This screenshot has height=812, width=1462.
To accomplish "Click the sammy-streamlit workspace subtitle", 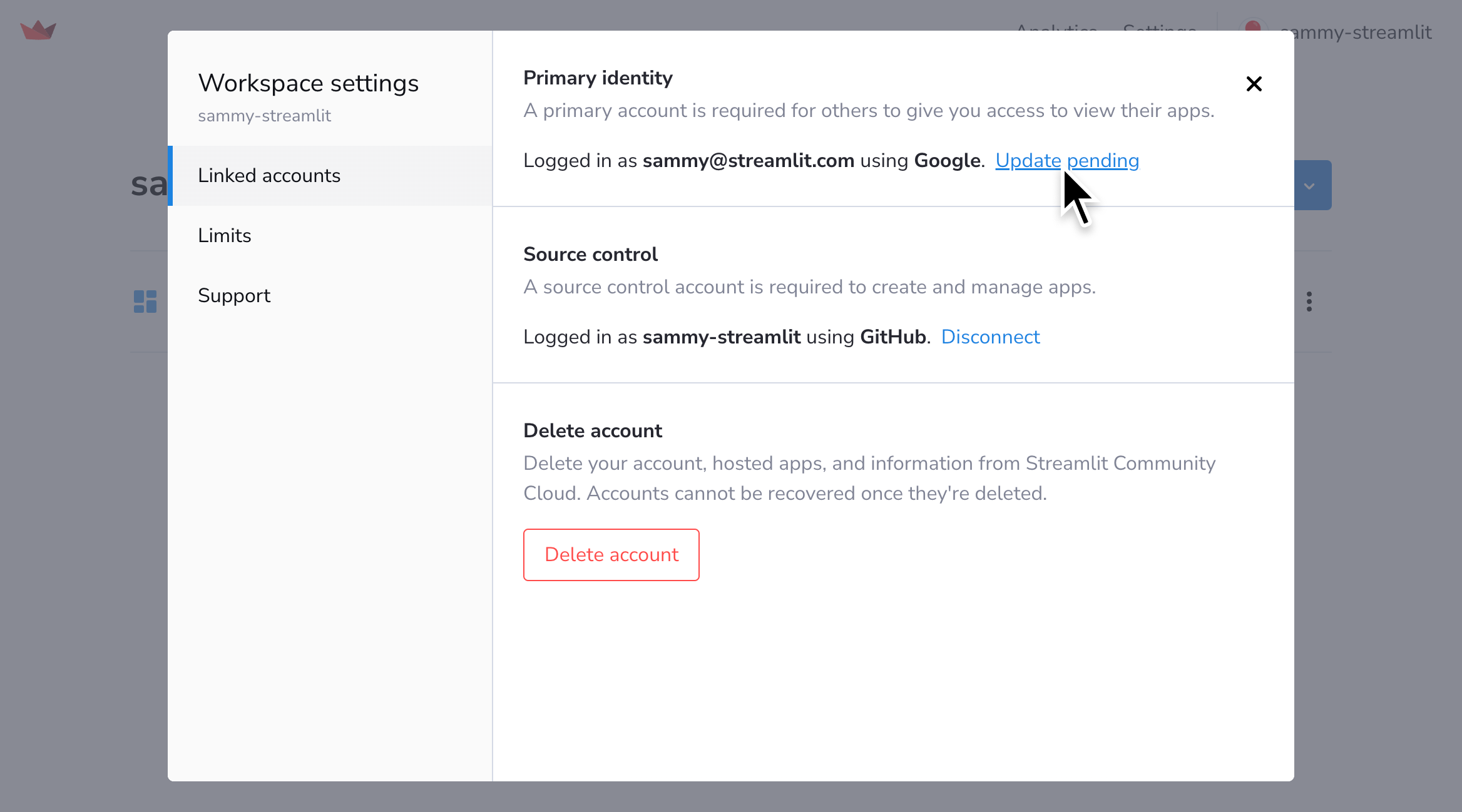I will click(x=264, y=116).
